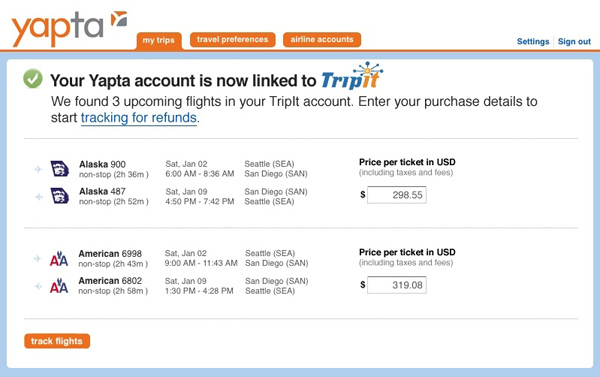Click the Sign out link
The image size is (600, 377).
pos(574,41)
